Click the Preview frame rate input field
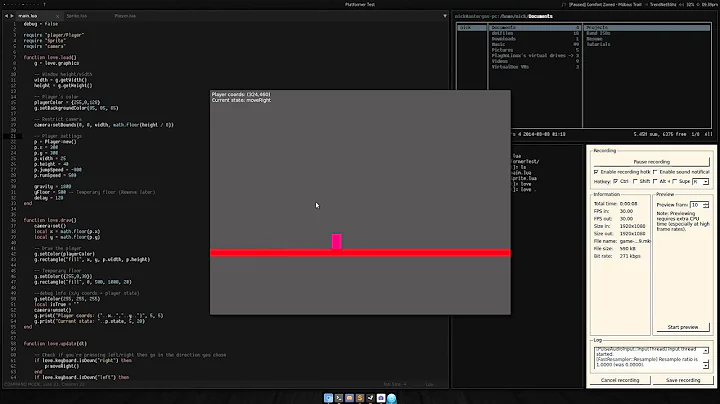This screenshot has height=404, width=720. (x=696, y=205)
